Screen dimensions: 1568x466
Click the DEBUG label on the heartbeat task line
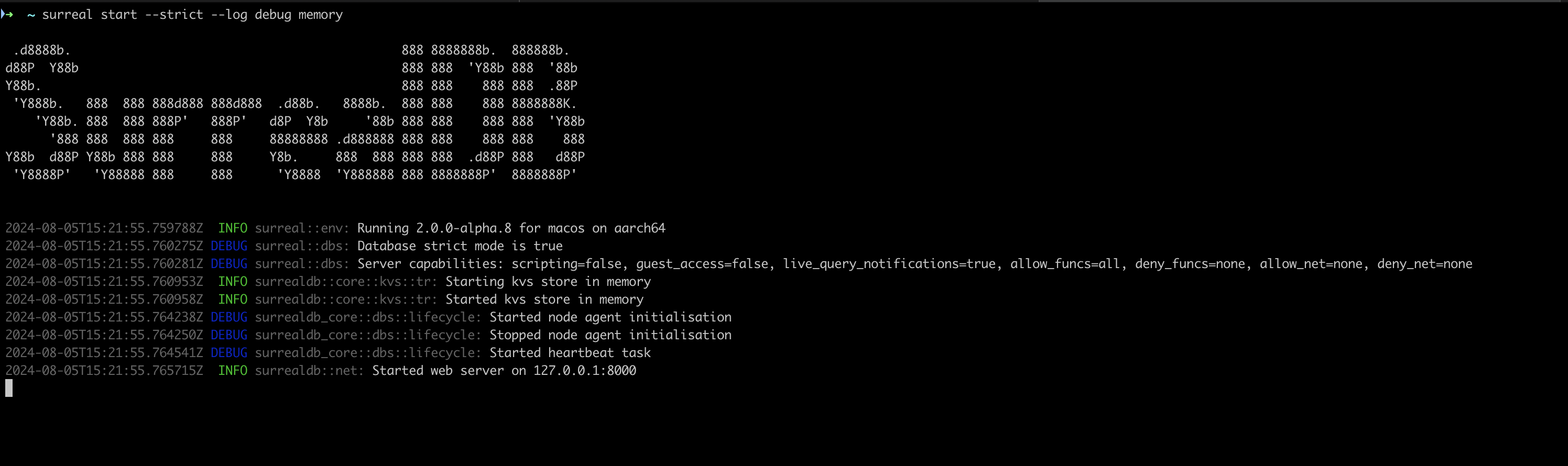pyautogui.click(x=229, y=353)
